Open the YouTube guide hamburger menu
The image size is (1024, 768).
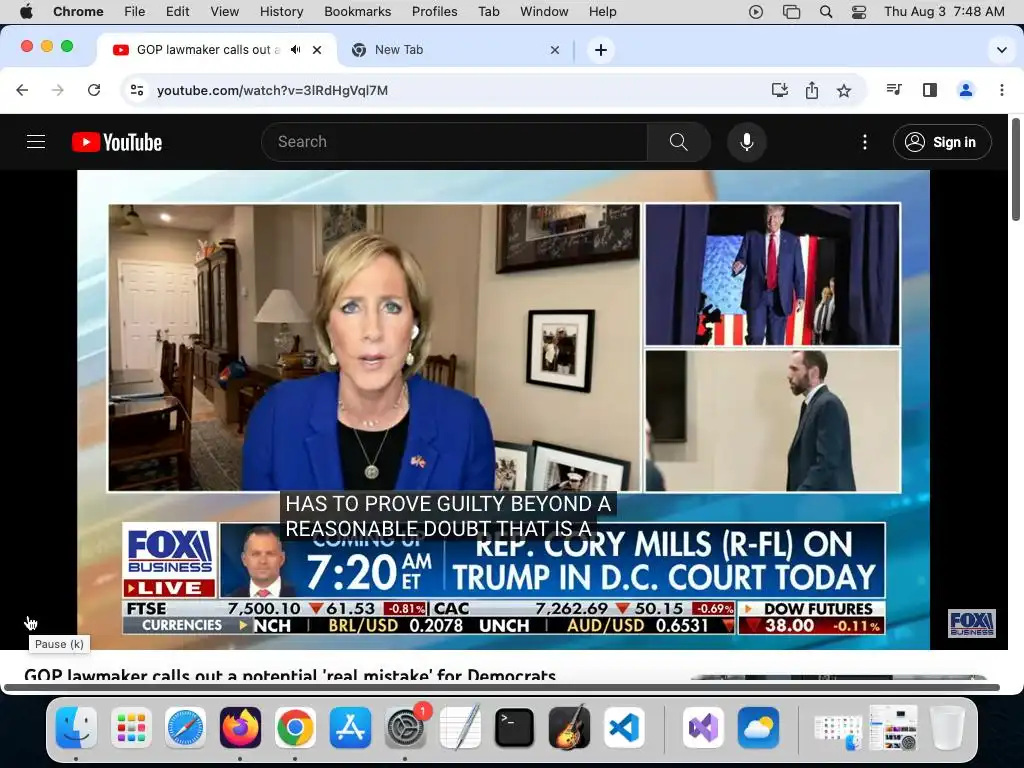[36, 142]
